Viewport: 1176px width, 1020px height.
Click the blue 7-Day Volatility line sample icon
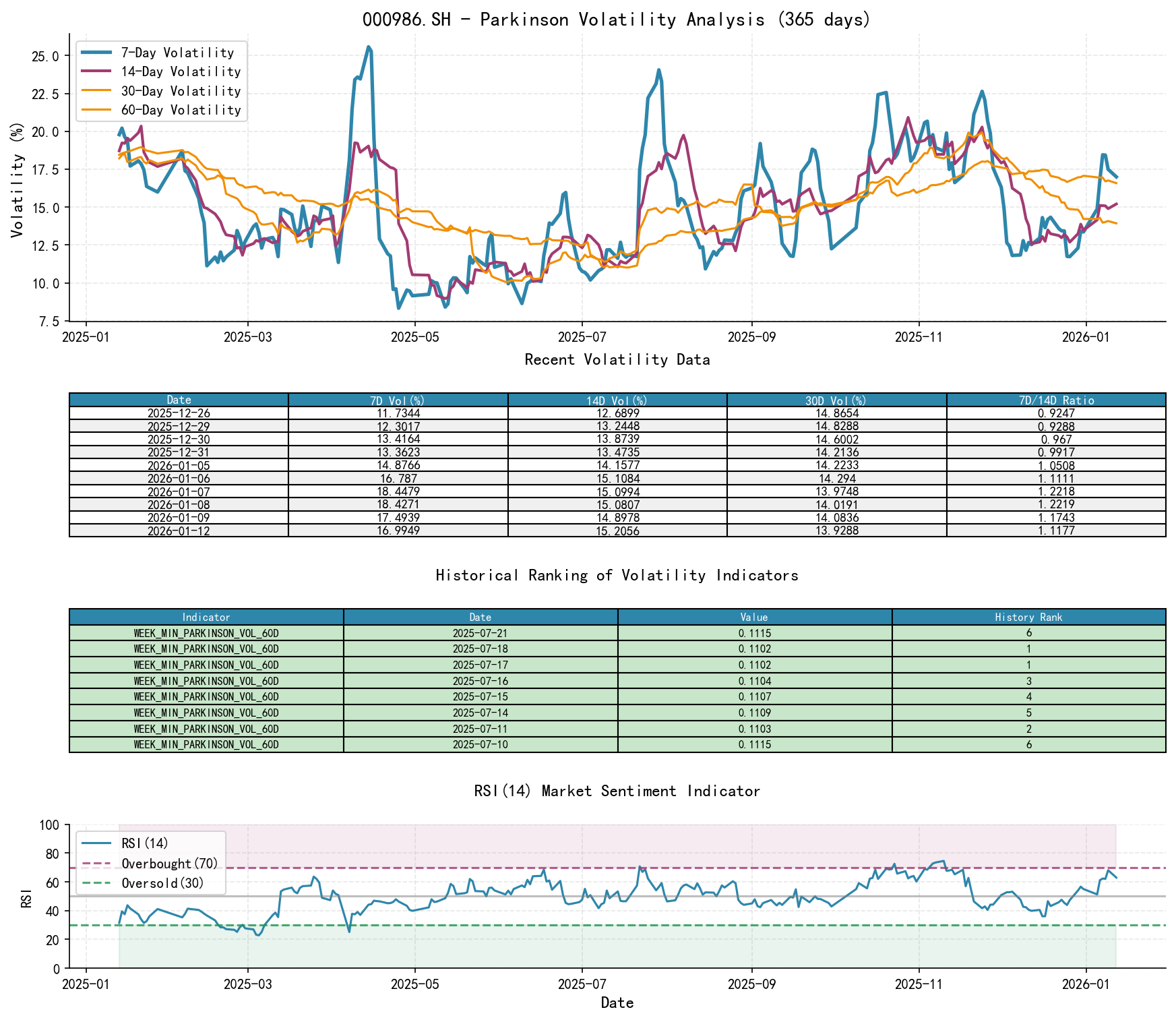pyautogui.click(x=96, y=53)
